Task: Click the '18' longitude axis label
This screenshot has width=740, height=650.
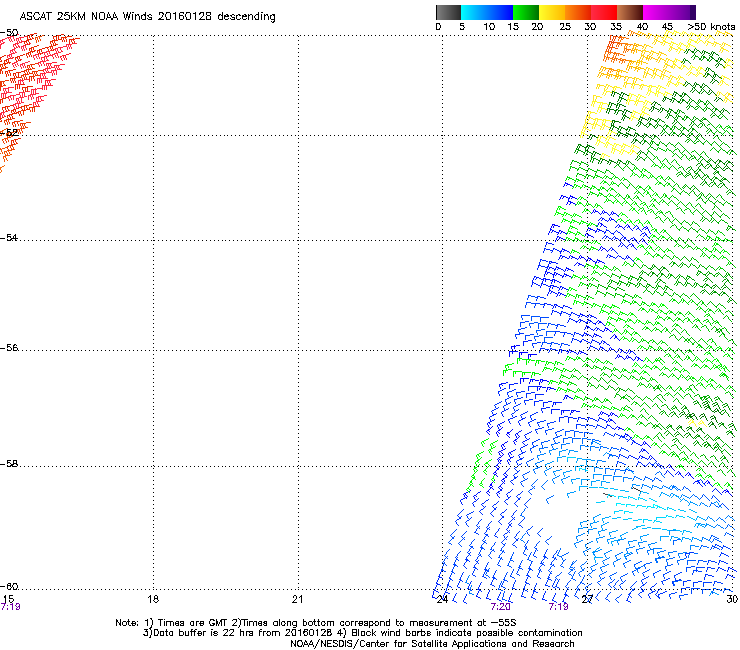Action: click(x=153, y=599)
